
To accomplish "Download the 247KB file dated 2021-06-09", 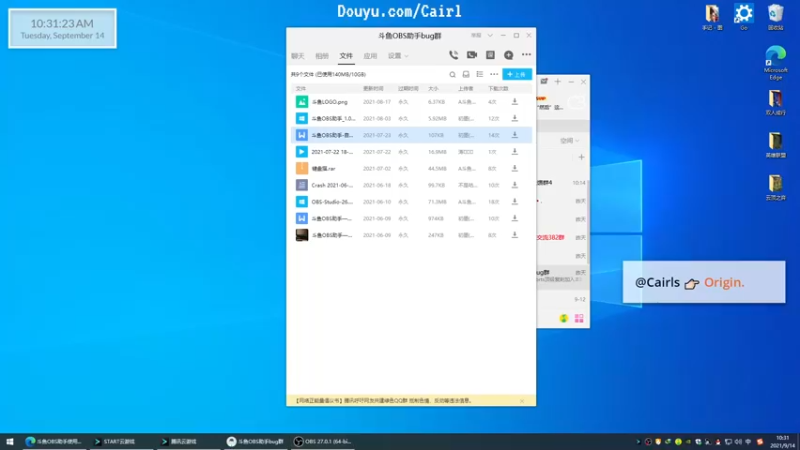I will [514, 235].
